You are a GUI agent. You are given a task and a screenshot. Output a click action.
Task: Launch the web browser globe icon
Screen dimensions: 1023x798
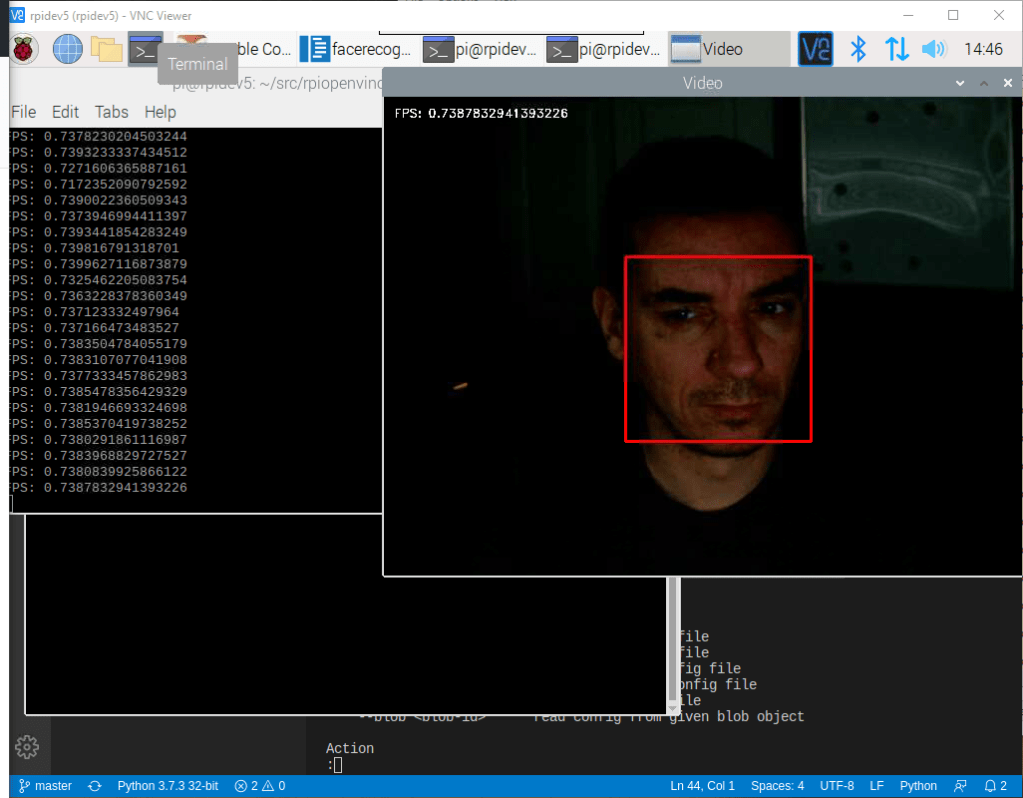click(x=67, y=48)
